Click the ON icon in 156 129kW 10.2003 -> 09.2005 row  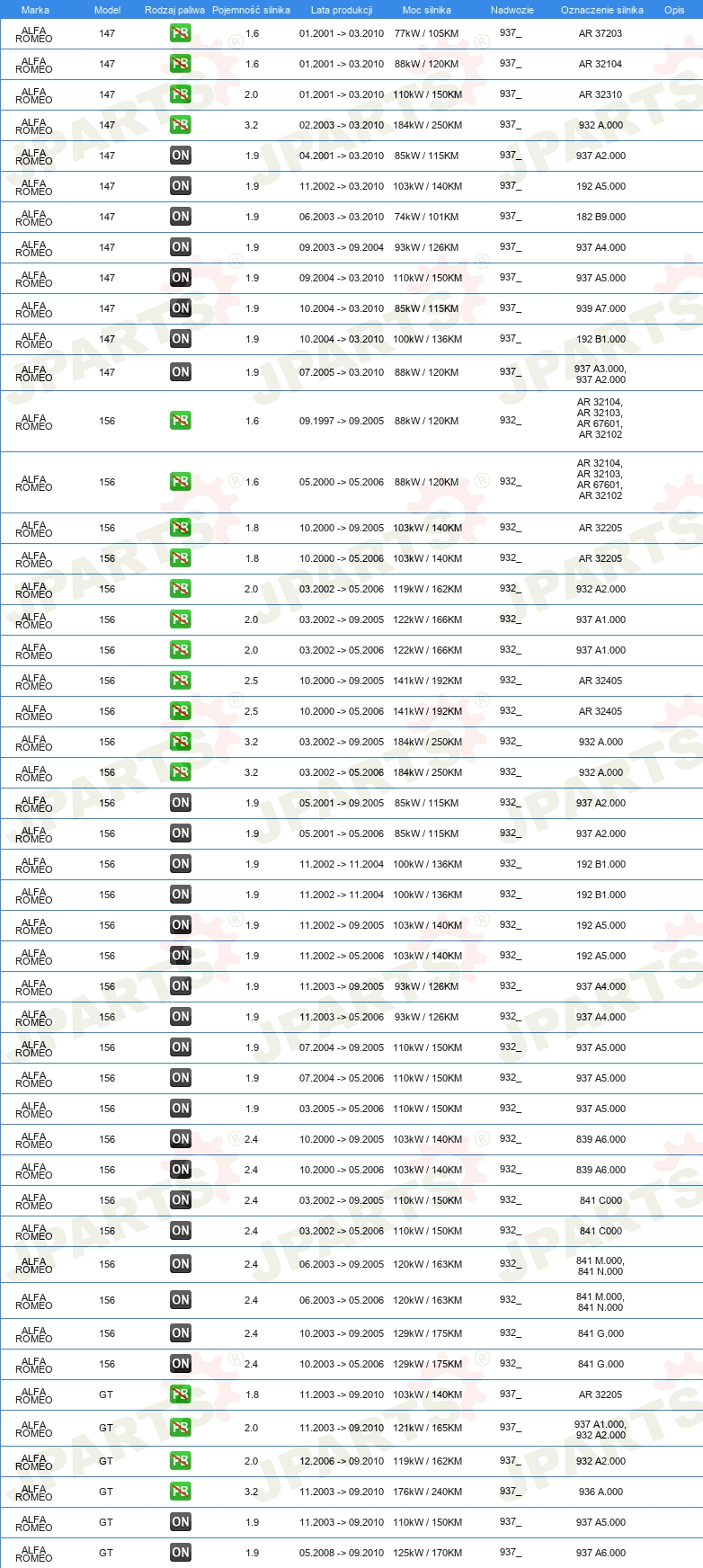click(x=181, y=1333)
